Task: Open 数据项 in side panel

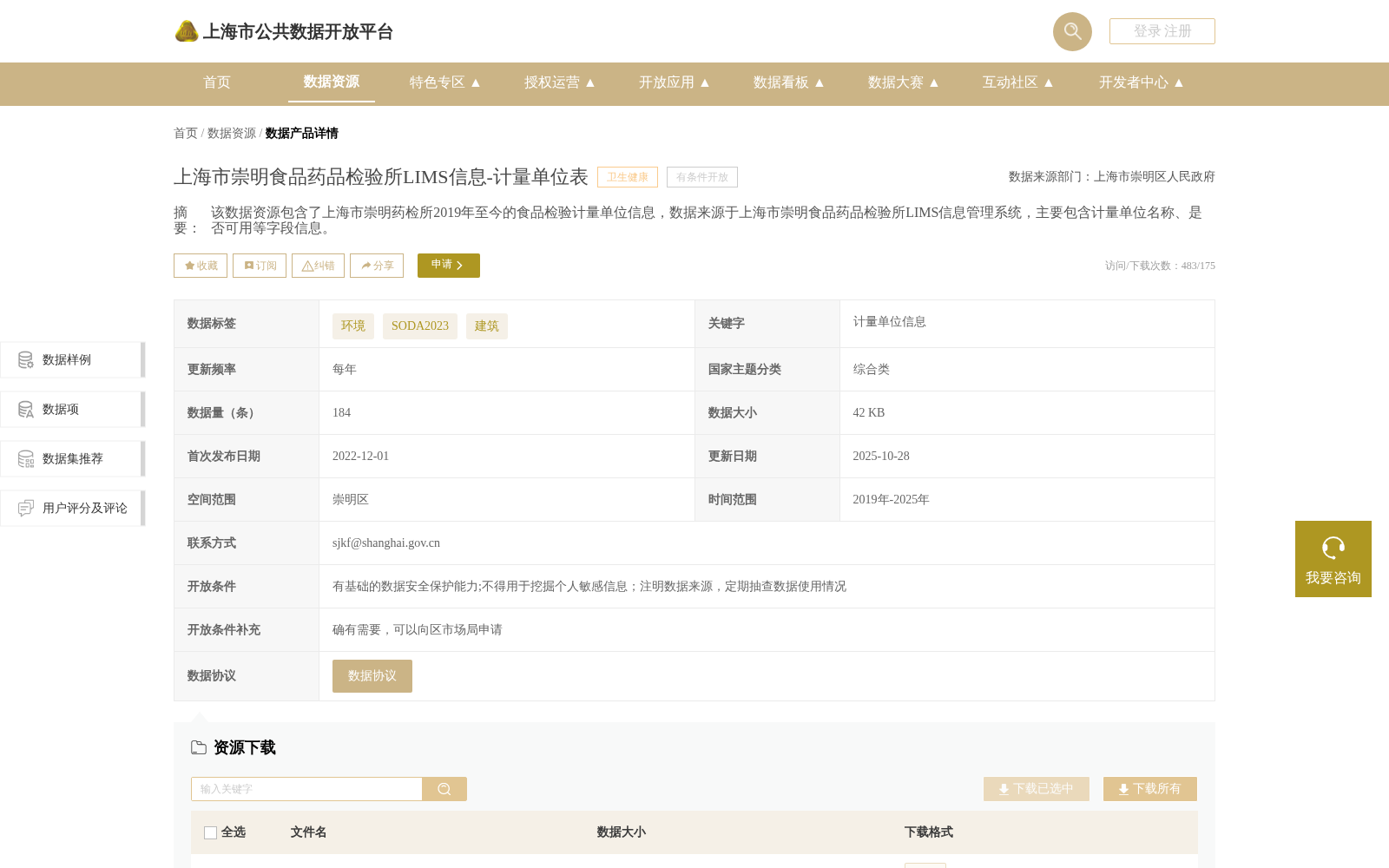Action: pyautogui.click(x=72, y=409)
